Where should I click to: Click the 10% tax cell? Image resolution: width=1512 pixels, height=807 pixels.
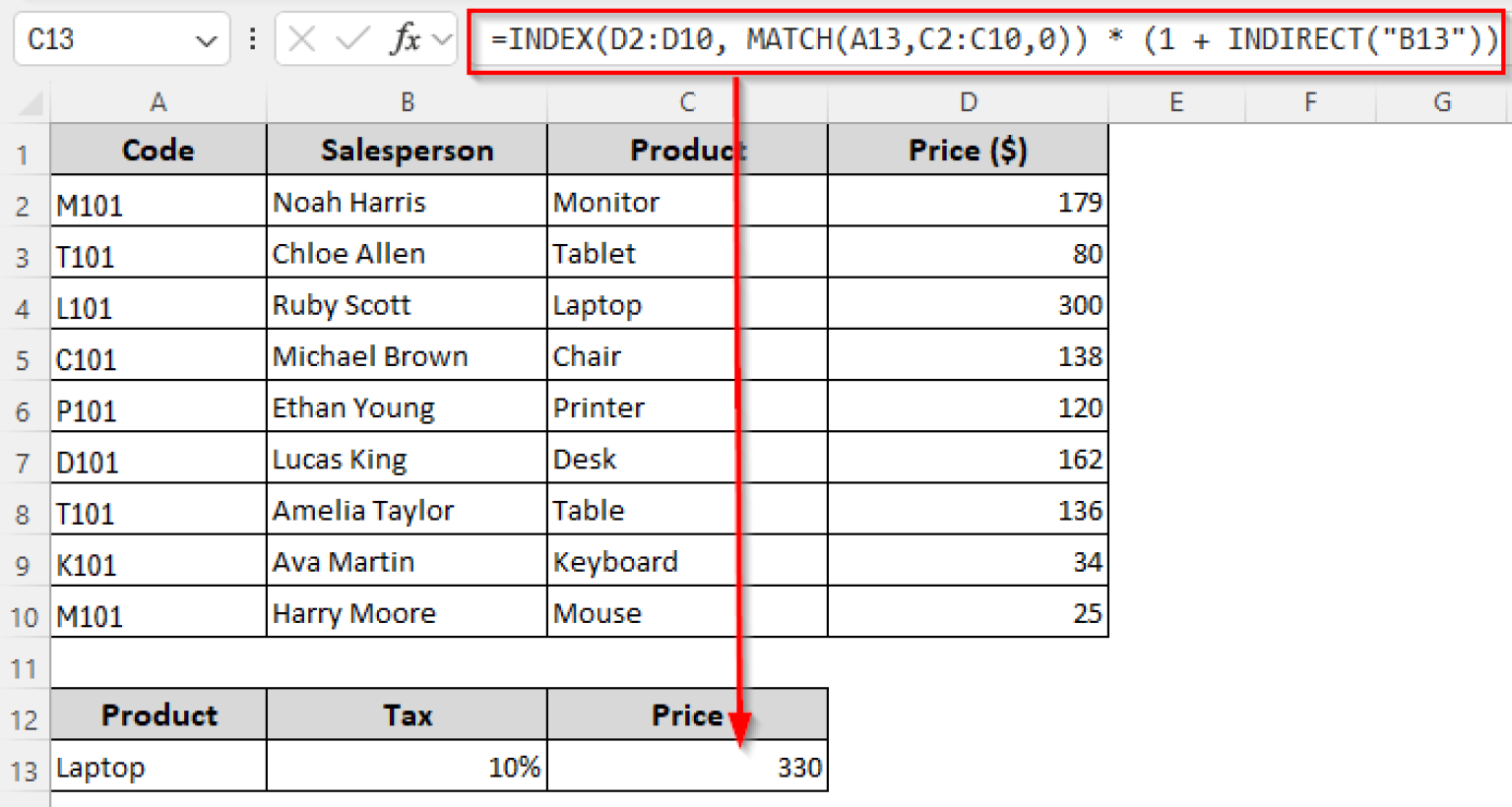[x=406, y=767]
